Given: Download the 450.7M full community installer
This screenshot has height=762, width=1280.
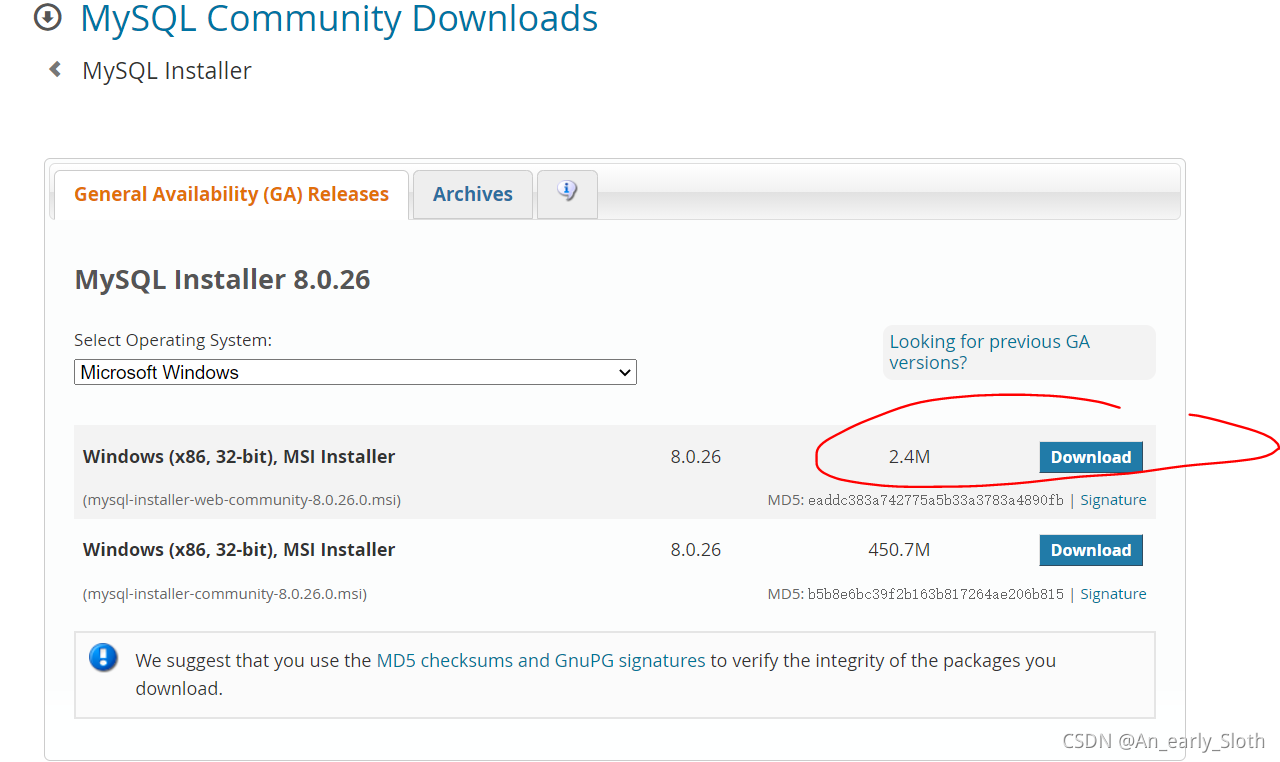Looking at the screenshot, I should coord(1091,550).
